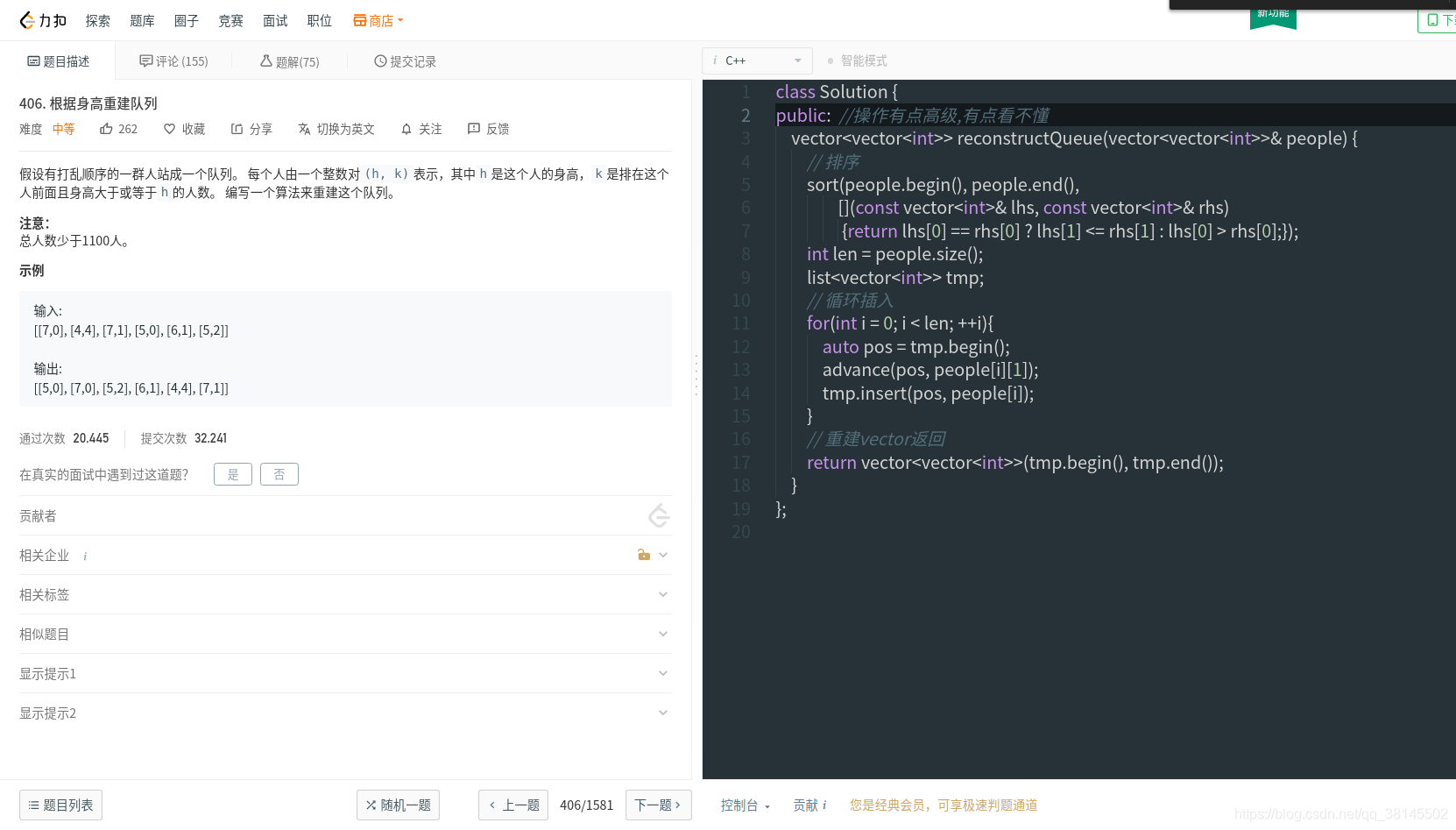
Task: Switch to the 提交记录 tab
Action: (405, 61)
